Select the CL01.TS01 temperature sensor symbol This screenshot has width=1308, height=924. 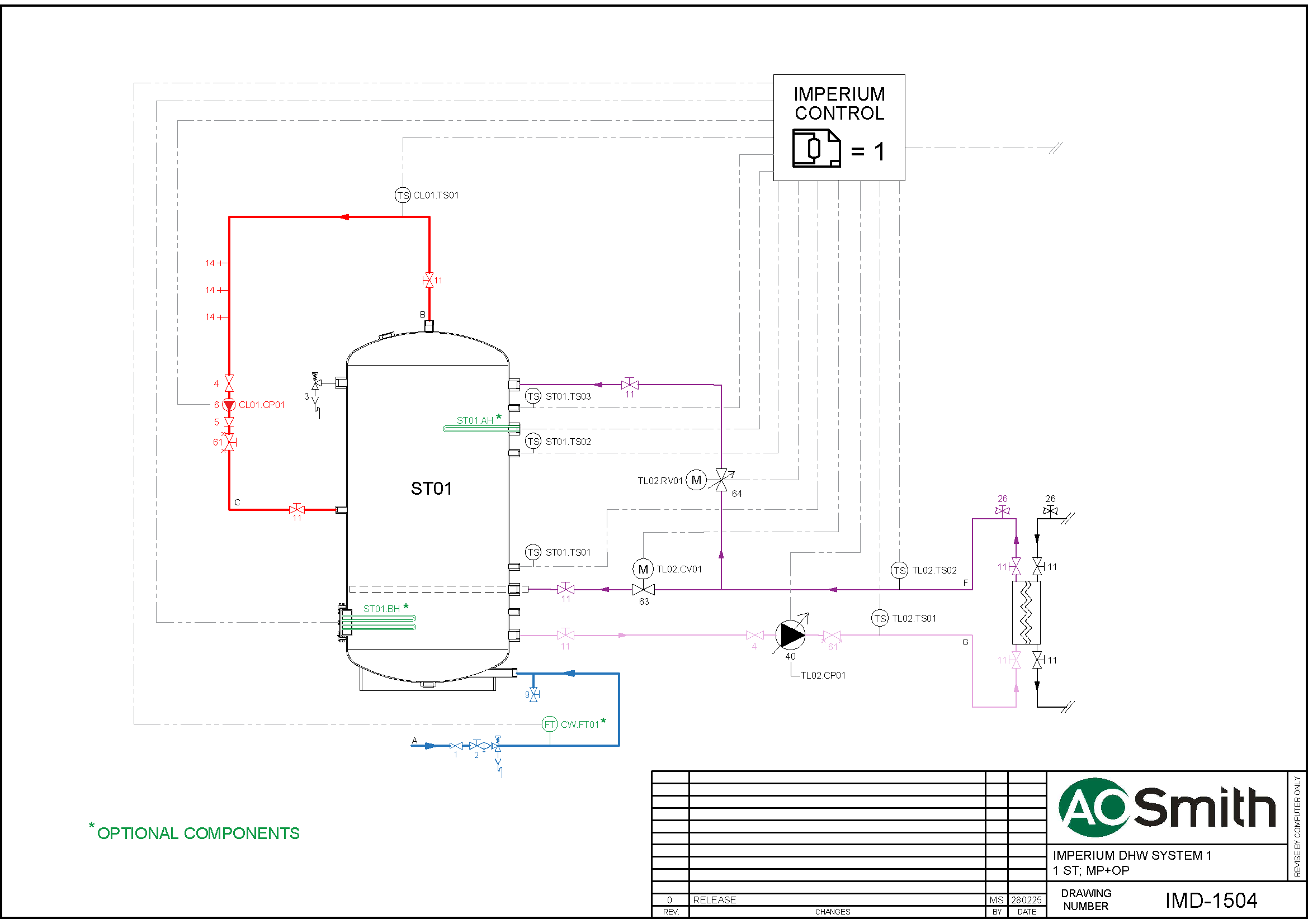pyautogui.click(x=402, y=195)
